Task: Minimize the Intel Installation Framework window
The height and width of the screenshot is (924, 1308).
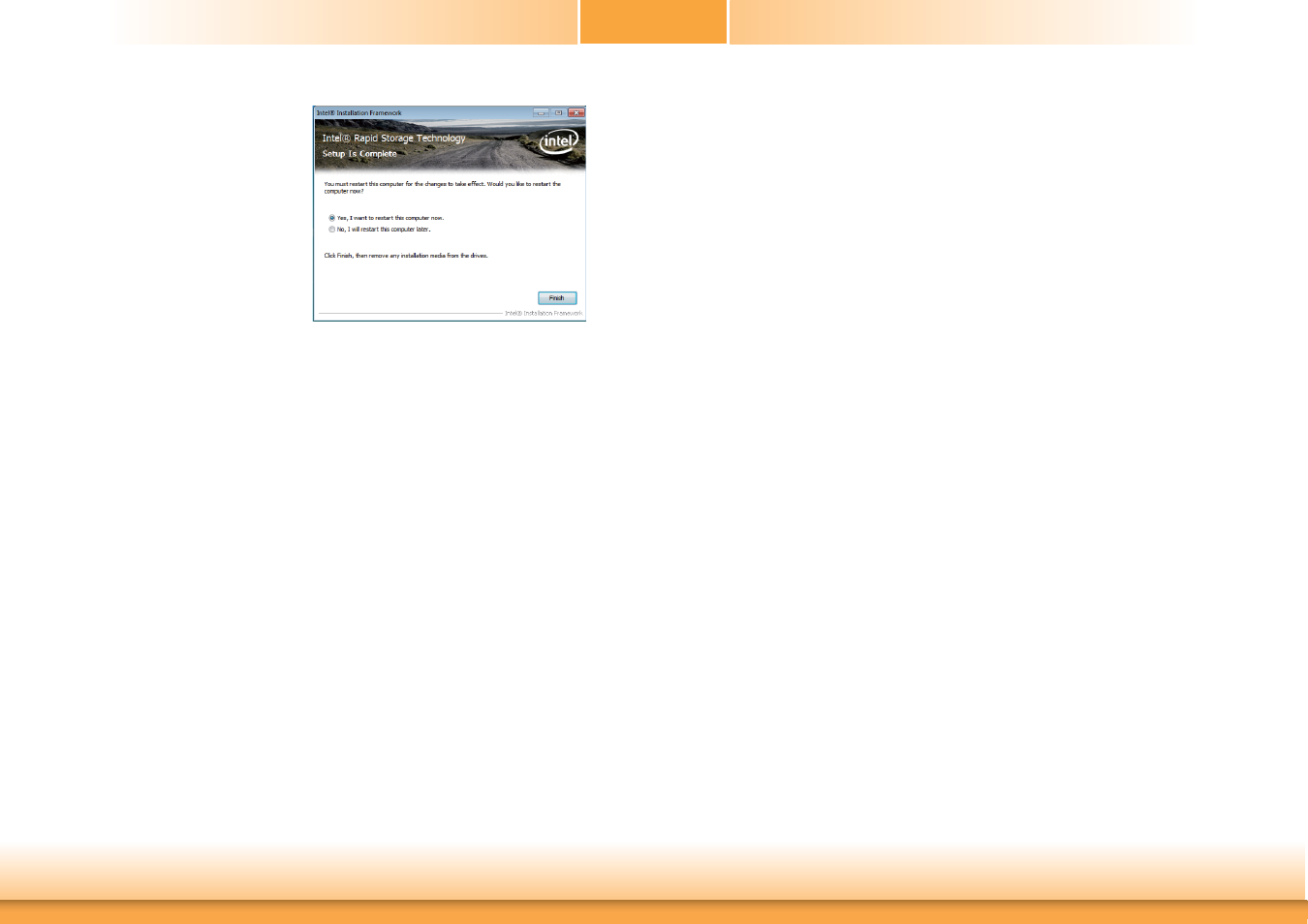Action: coord(542,112)
